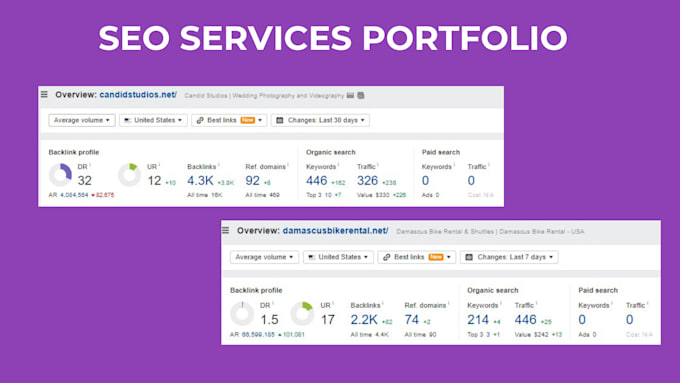The height and width of the screenshot is (383, 680).
Task: Click Backlink profile heading in damascusbikerental panel
Action: (x=256, y=290)
